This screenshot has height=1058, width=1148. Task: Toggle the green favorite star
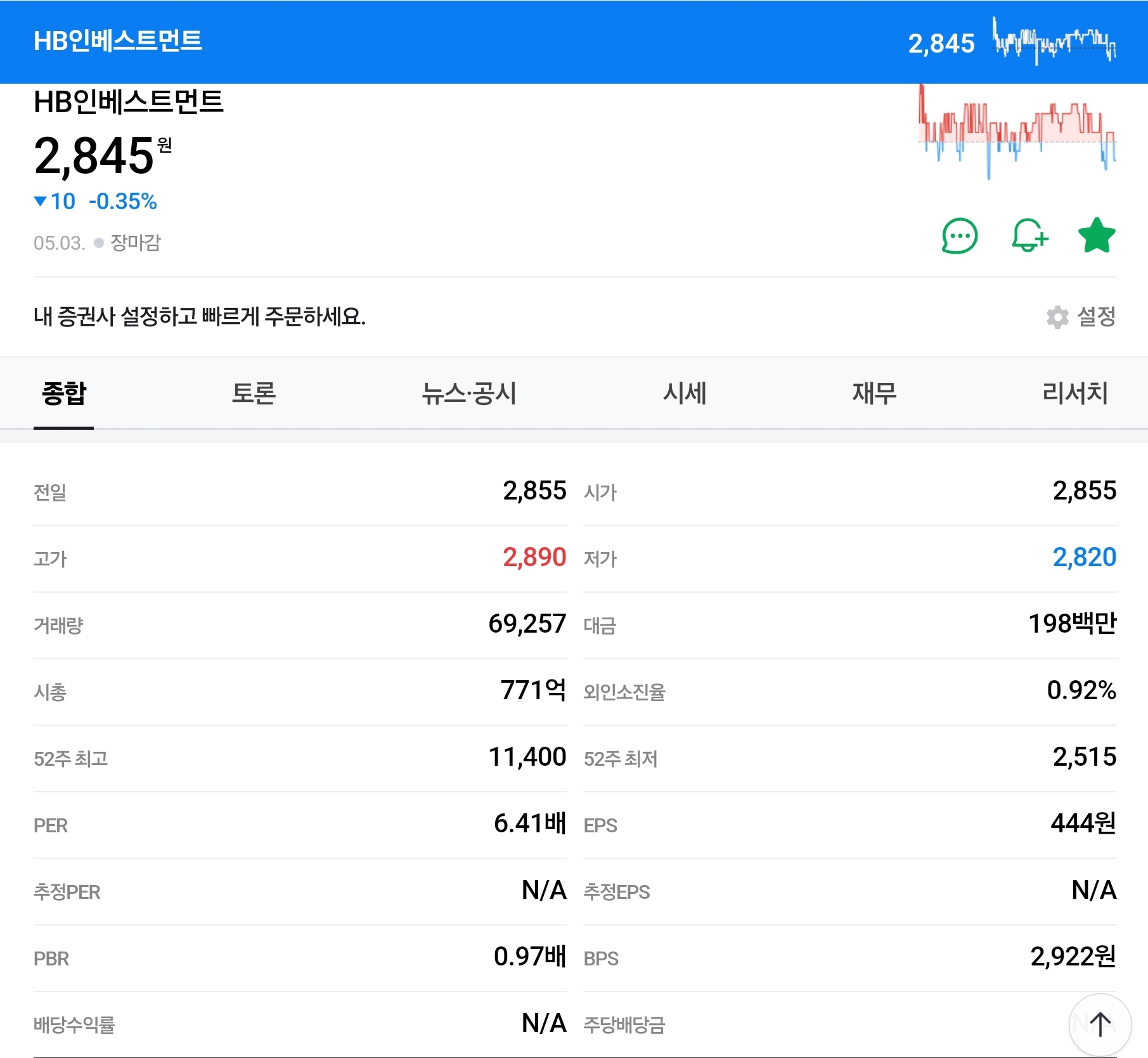coord(1097,235)
